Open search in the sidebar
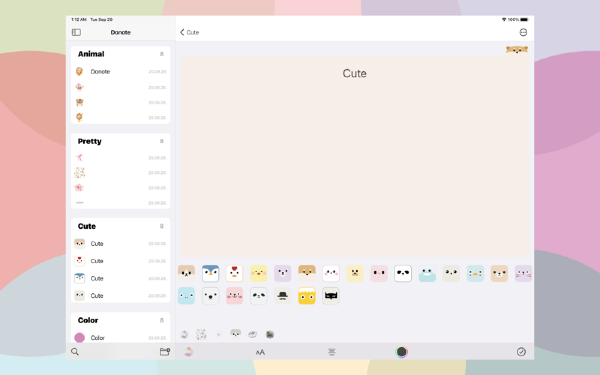This screenshot has height=375, width=600. pyautogui.click(x=75, y=351)
